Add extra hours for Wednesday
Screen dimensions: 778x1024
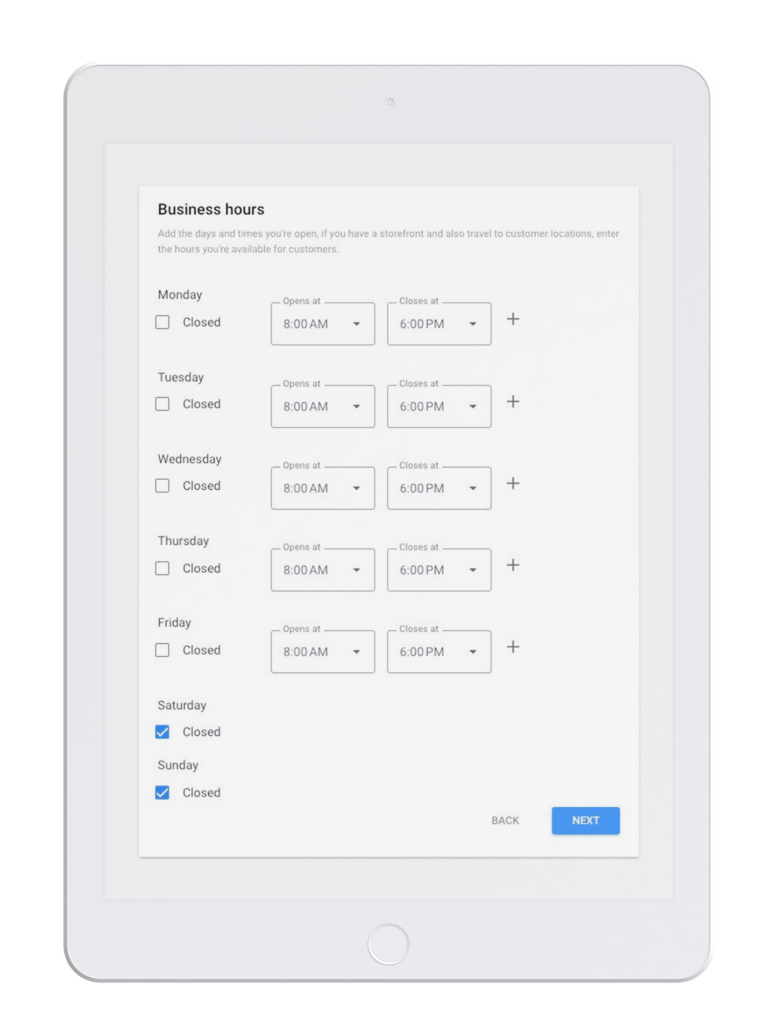click(513, 483)
